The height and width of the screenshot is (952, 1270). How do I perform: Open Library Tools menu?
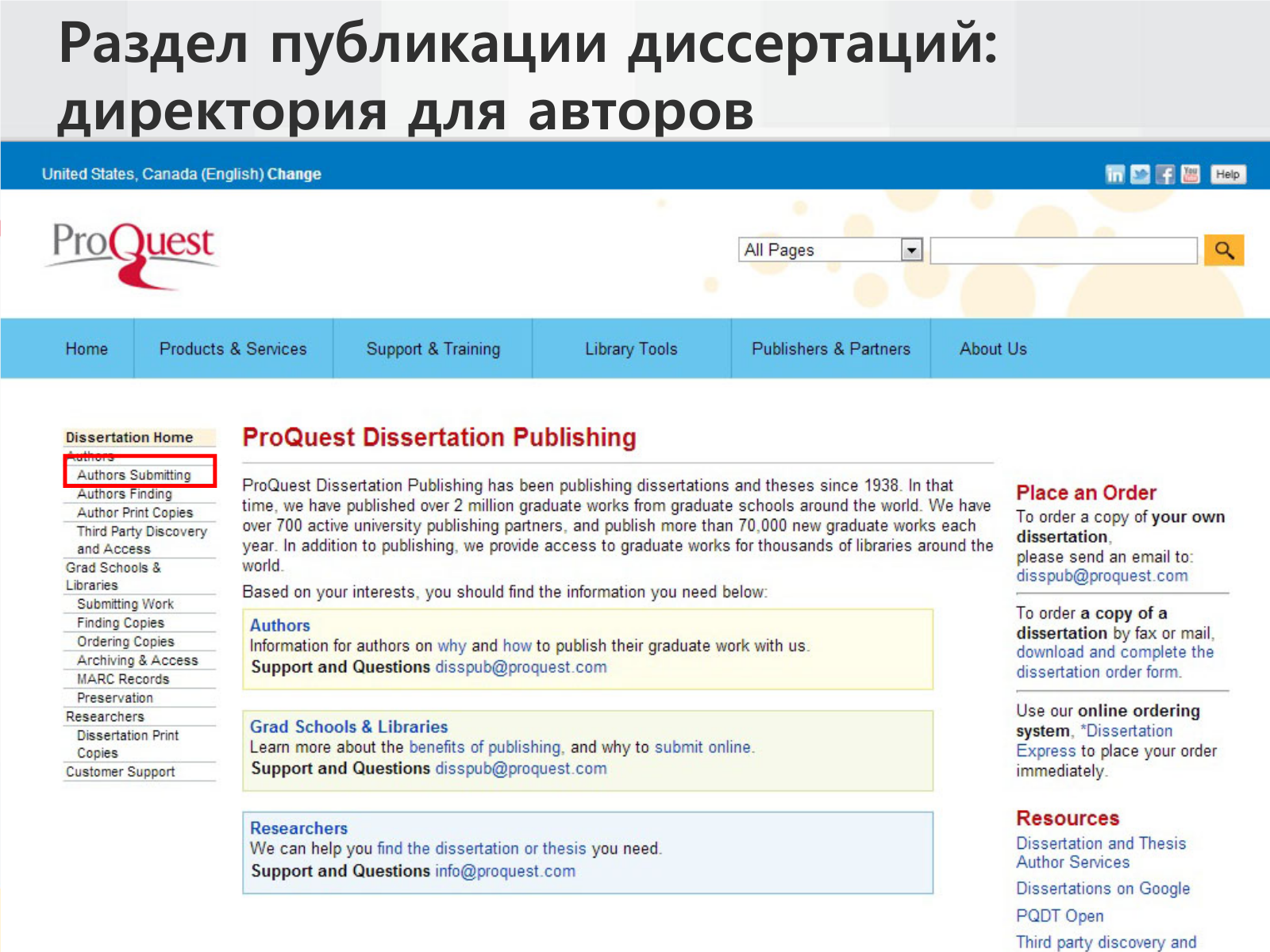click(631, 349)
